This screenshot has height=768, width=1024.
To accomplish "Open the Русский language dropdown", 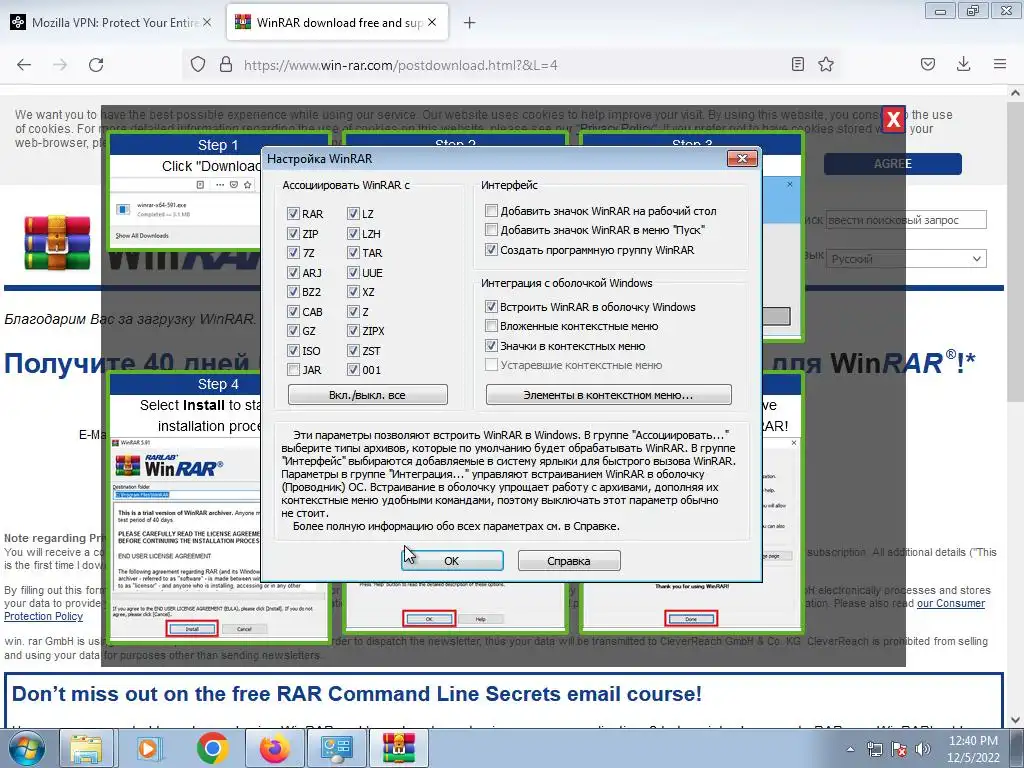I will click(x=906, y=259).
